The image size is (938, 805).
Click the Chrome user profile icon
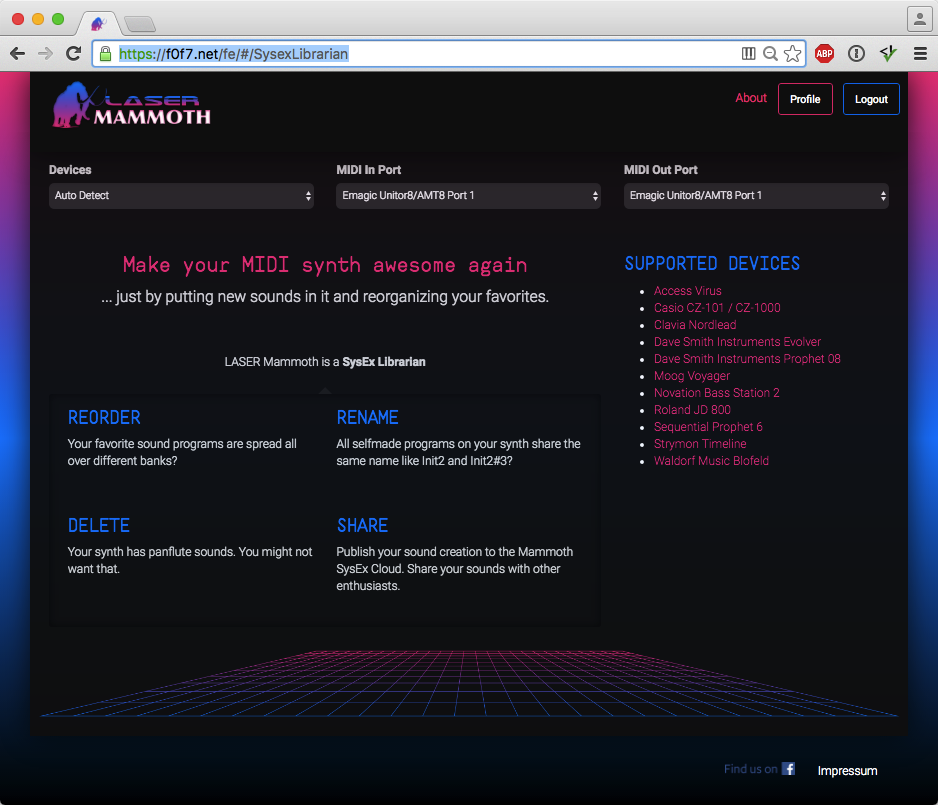(919, 19)
